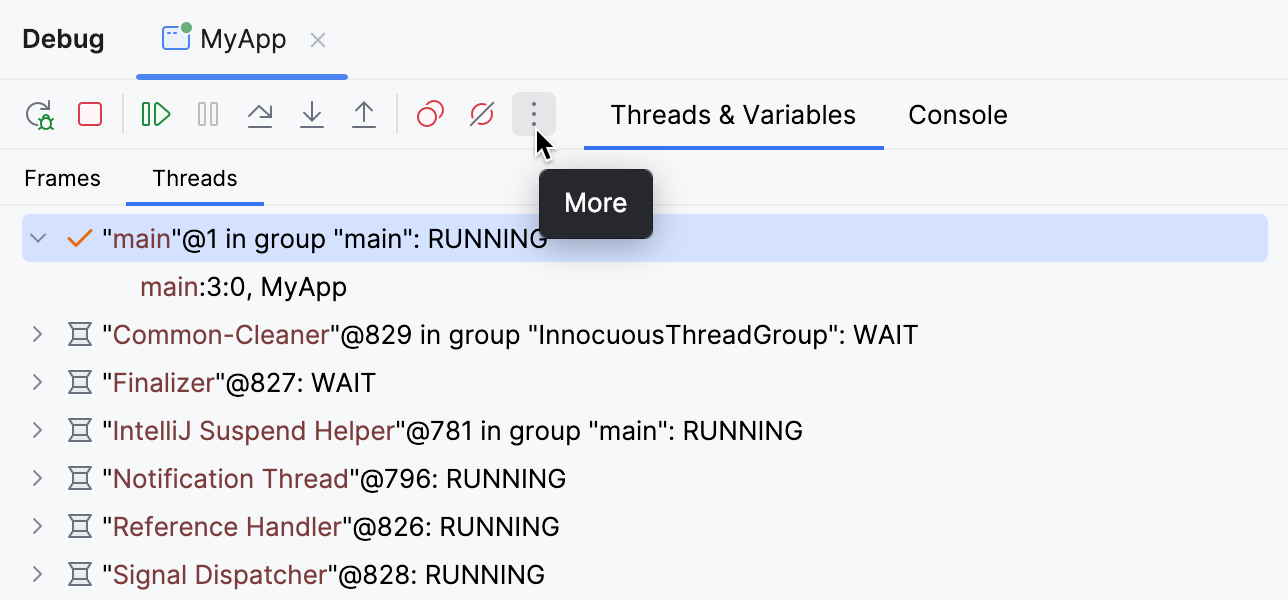Click the Finalizer thread icon
The width and height of the screenshot is (1288, 600).
[79, 382]
